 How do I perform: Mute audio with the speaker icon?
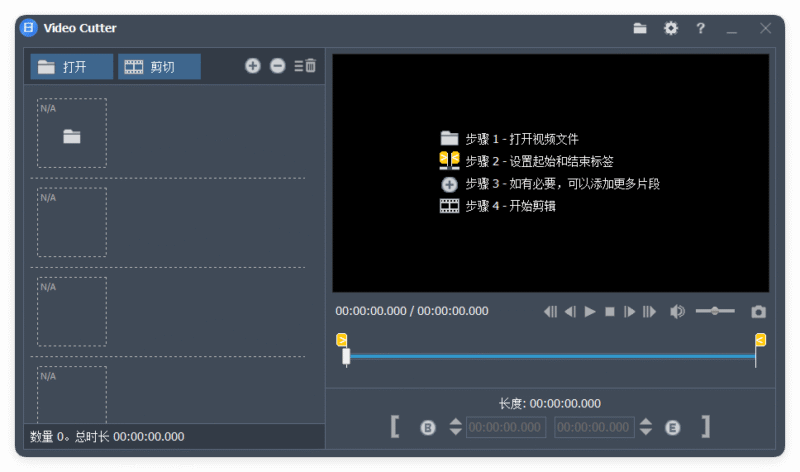677,312
